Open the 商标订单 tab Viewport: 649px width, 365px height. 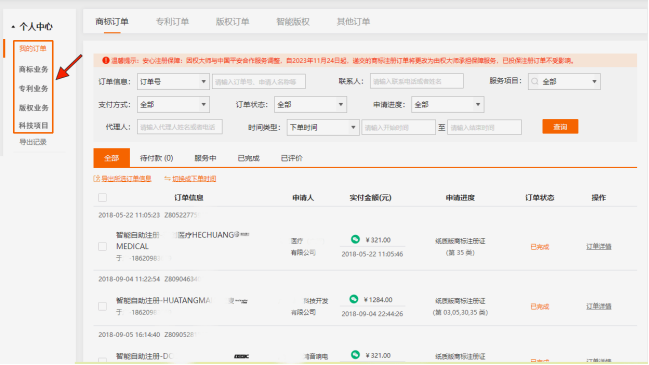[x=112, y=22]
